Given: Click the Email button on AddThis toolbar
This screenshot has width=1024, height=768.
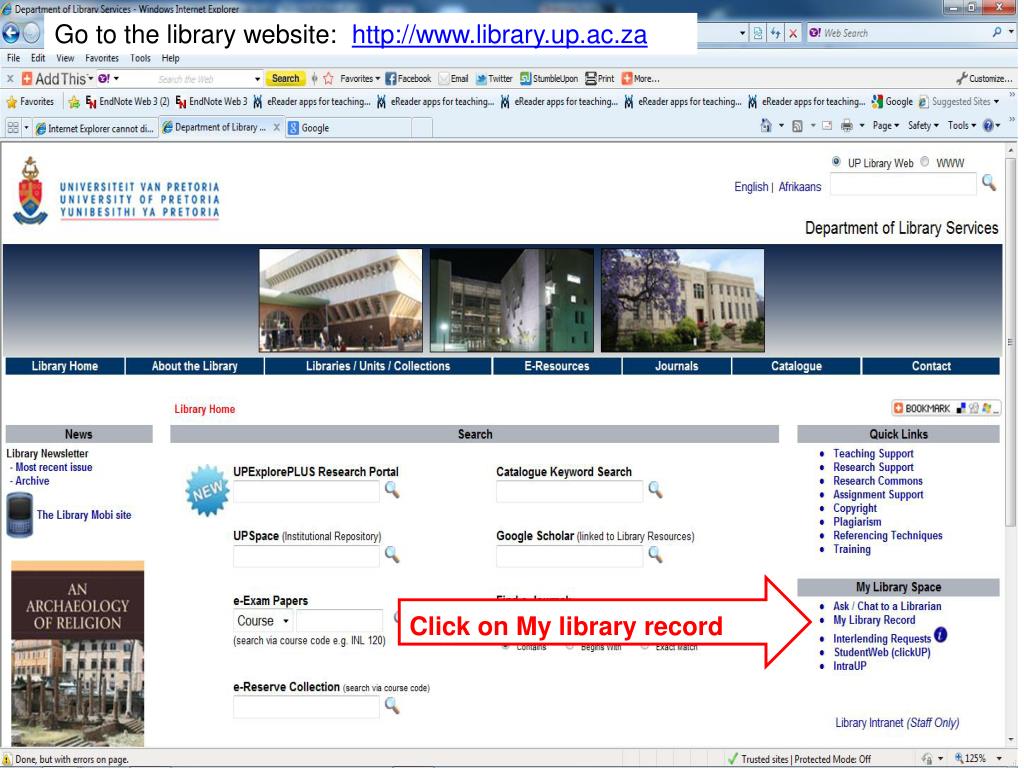Looking at the screenshot, I should (454, 78).
